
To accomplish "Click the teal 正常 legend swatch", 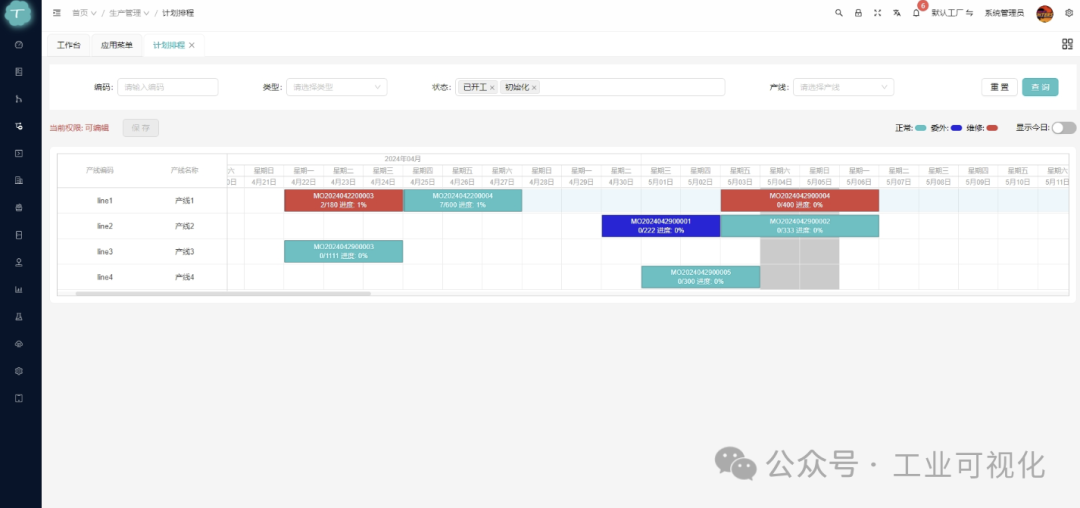I will (921, 128).
